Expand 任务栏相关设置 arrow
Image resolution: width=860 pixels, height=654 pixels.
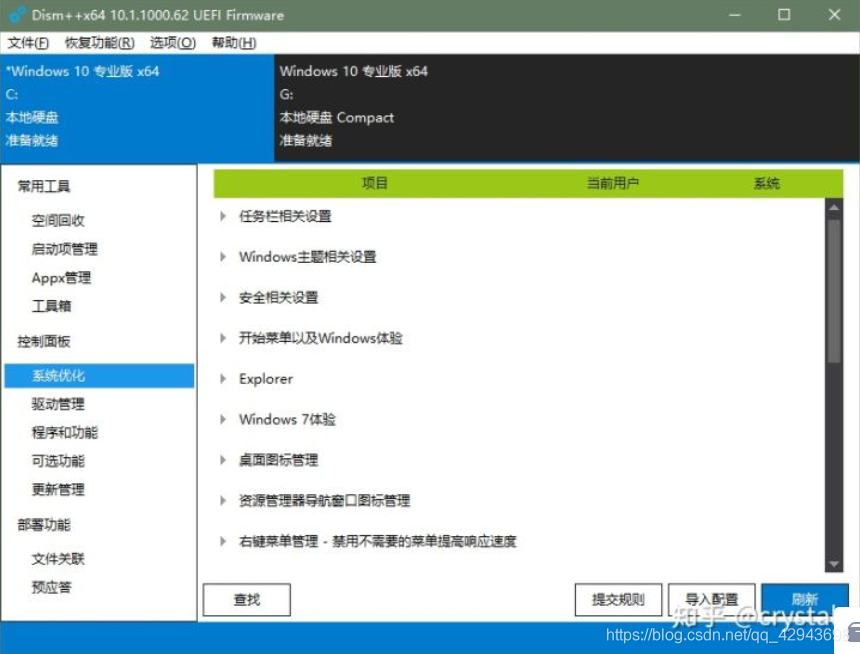point(223,216)
